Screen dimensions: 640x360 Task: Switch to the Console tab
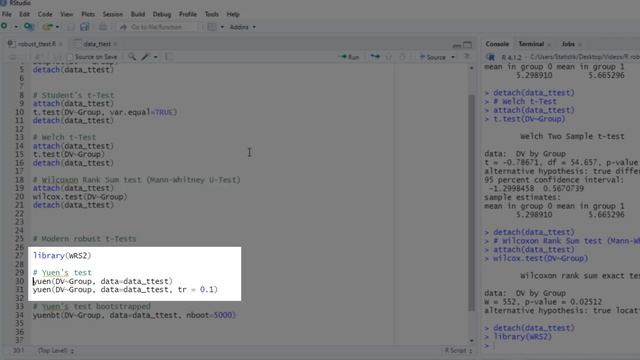pyautogui.click(x=497, y=44)
